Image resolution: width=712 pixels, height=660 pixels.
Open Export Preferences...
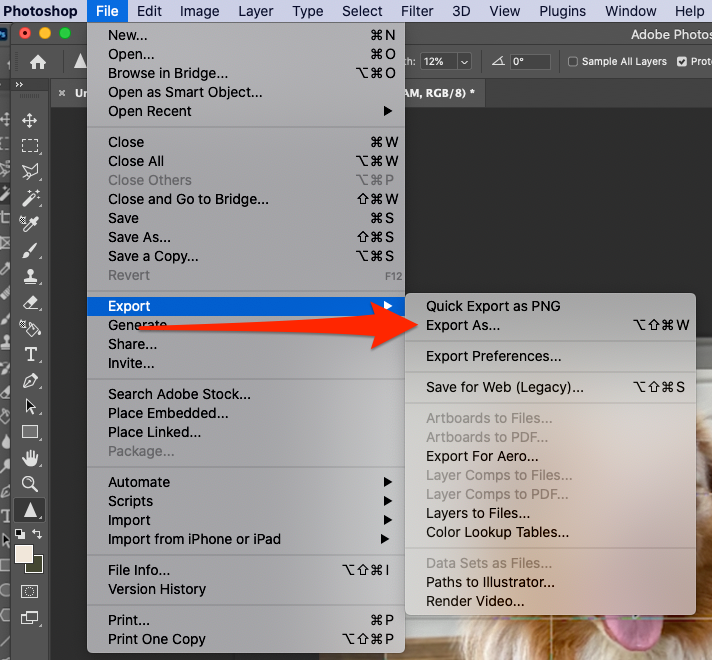550,356
